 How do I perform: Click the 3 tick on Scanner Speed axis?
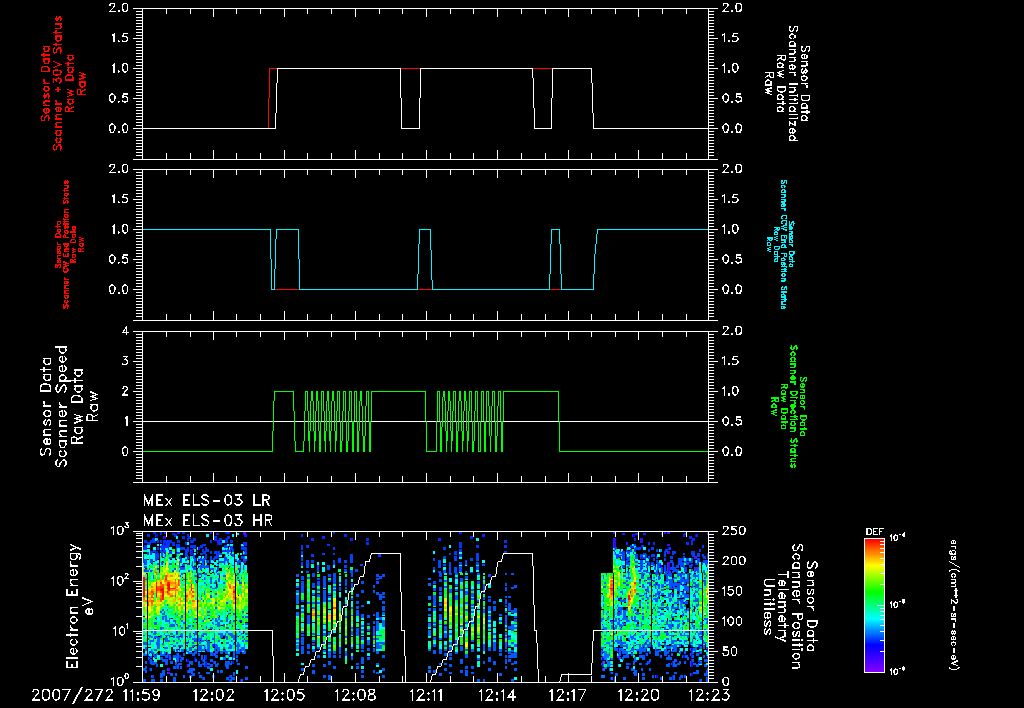coord(125,361)
